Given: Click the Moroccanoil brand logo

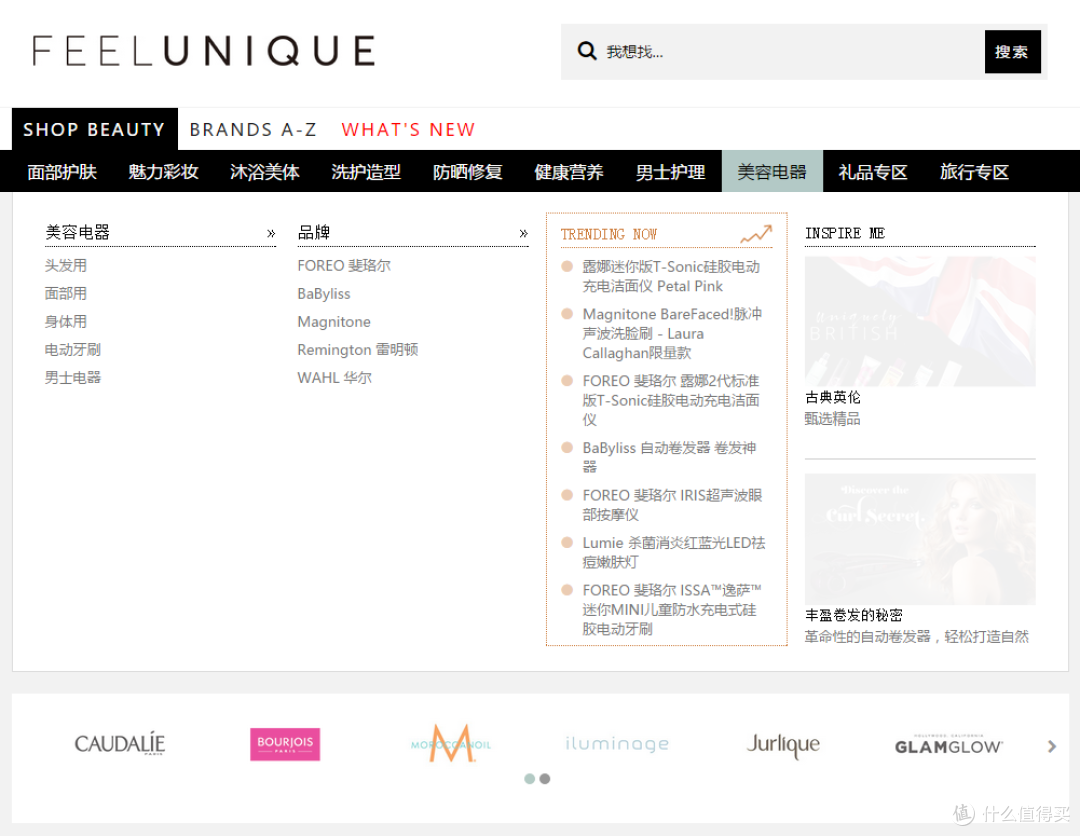Looking at the screenshot, I should click(451, 744).
